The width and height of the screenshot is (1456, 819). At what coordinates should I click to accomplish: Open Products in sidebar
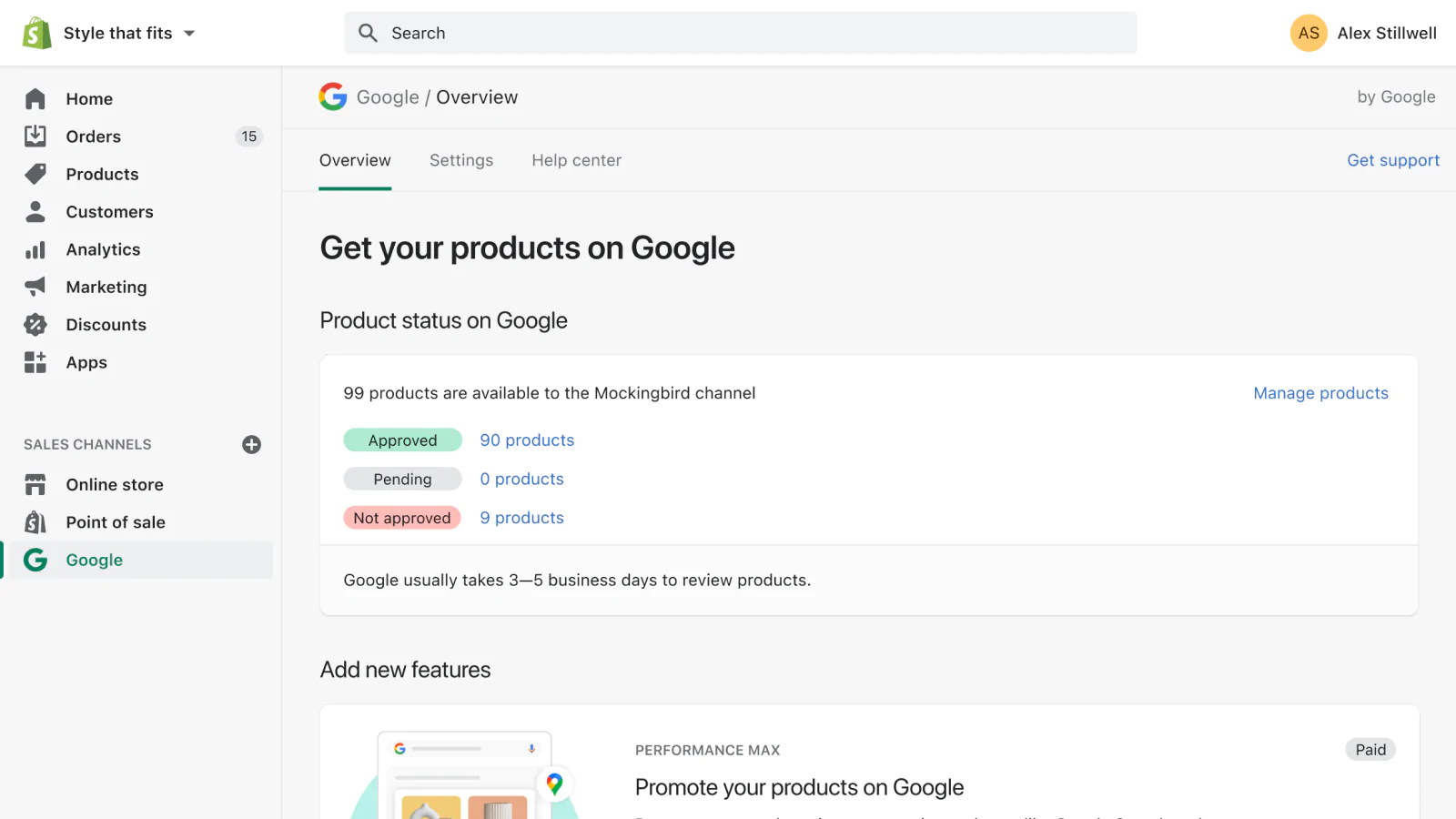tap(102, 174)
